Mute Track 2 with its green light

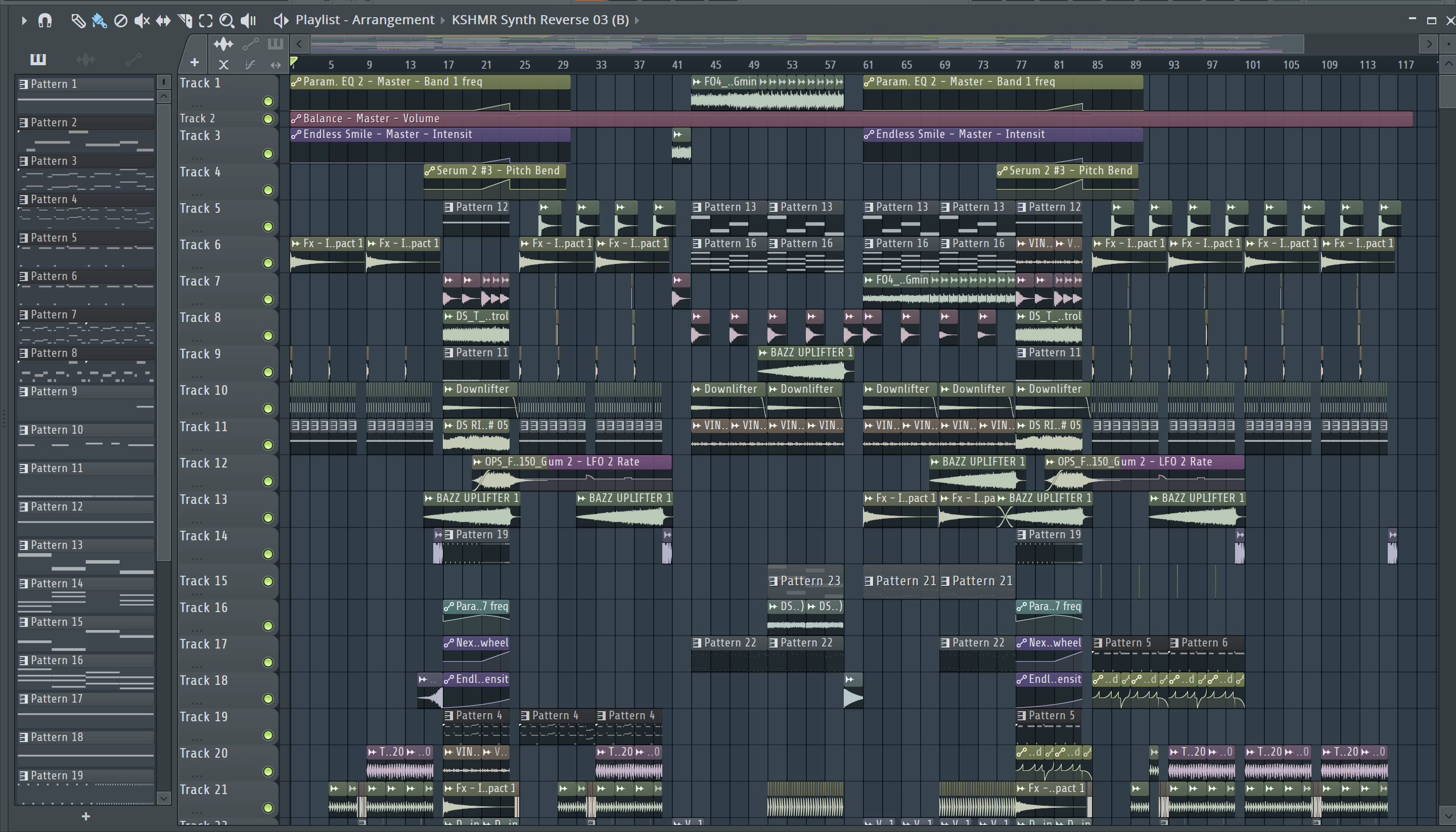click(268, 119)
